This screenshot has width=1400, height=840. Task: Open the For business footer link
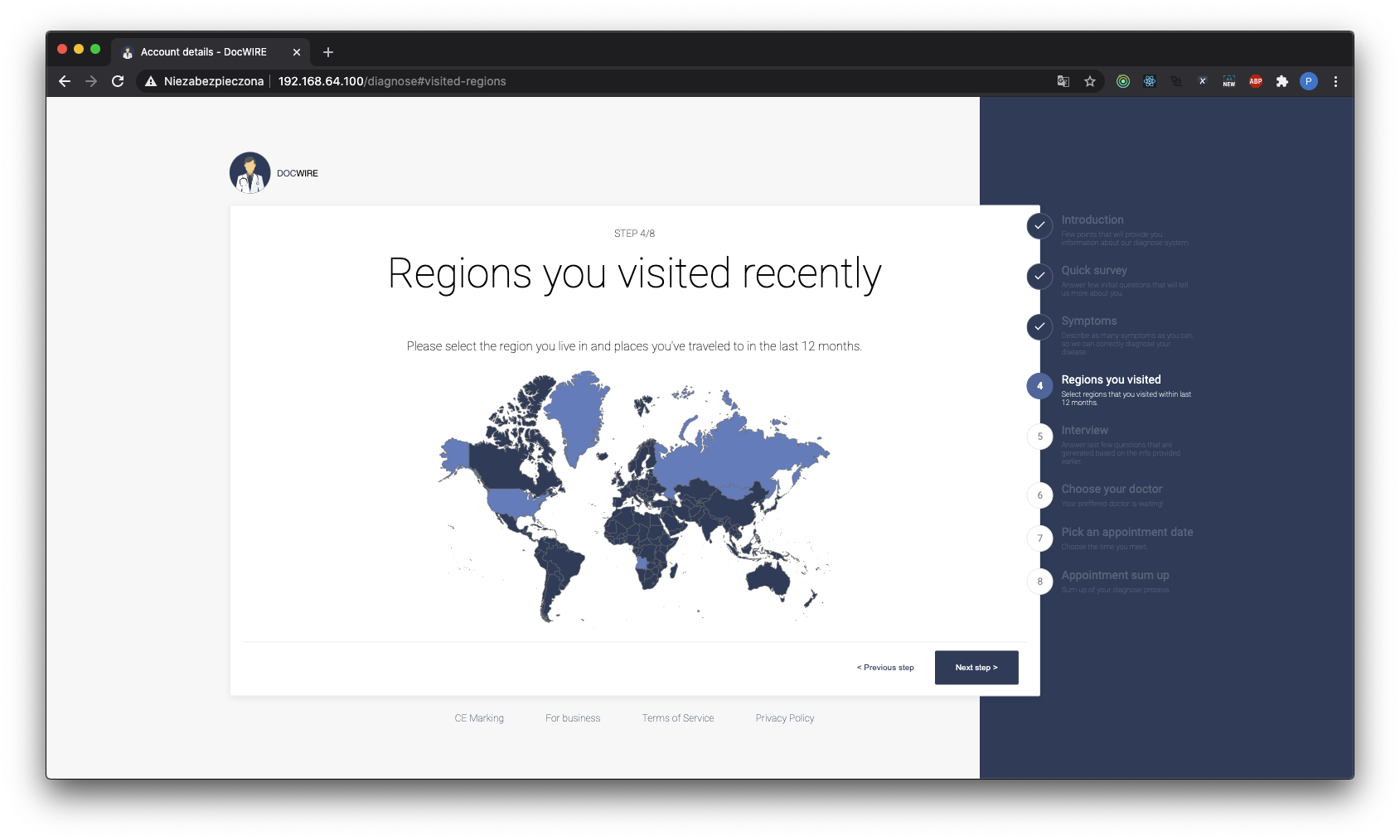573,718
